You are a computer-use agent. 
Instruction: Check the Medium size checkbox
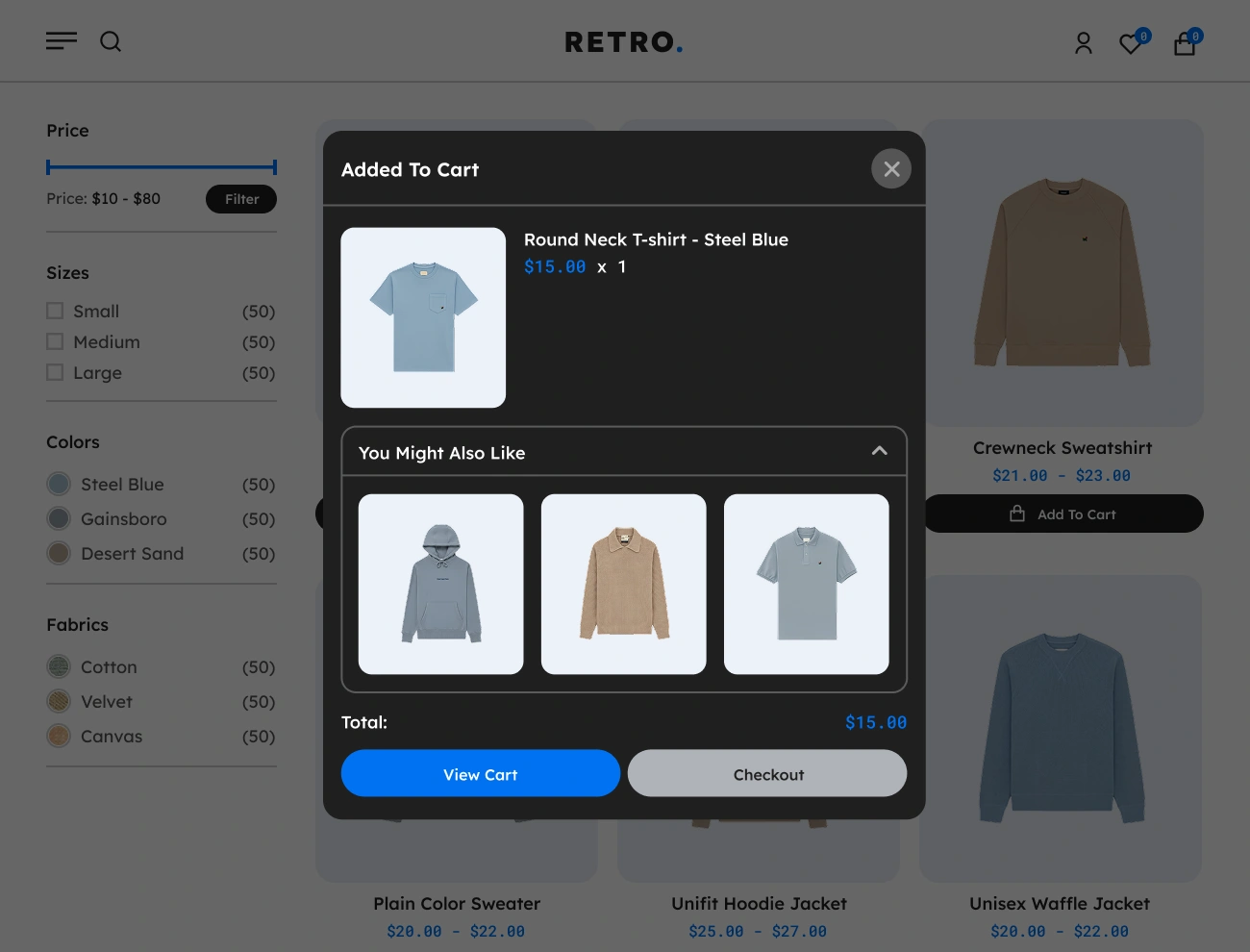(x=55, y=341)
